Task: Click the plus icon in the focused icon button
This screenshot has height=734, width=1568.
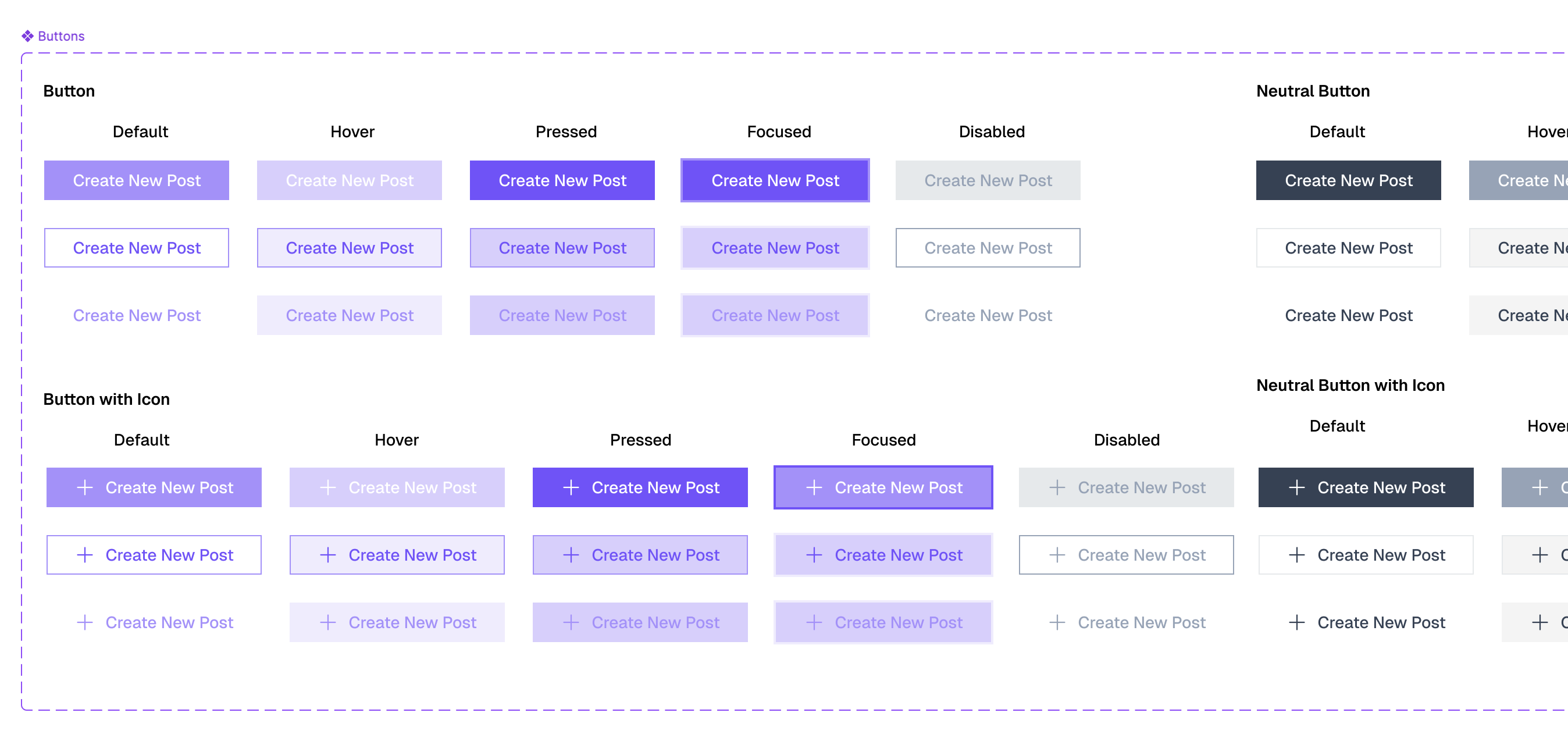Action: pyautogui.click(x=814, y=487)
